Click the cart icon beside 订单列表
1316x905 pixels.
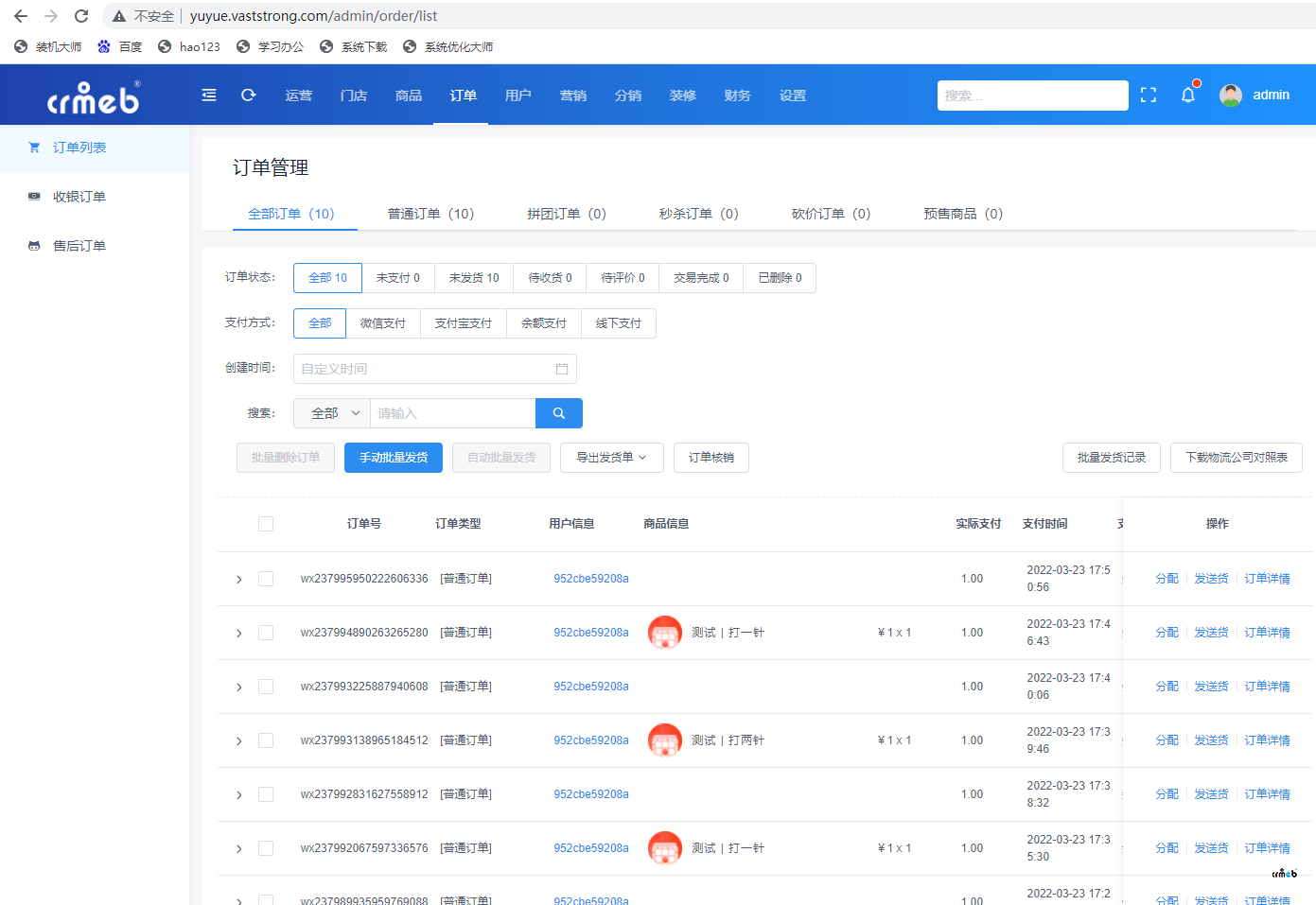click(34, 148)
